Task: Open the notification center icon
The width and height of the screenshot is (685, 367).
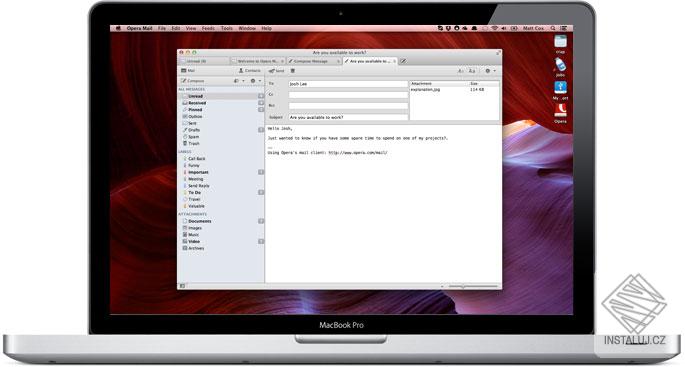Action: coord(564,28)
